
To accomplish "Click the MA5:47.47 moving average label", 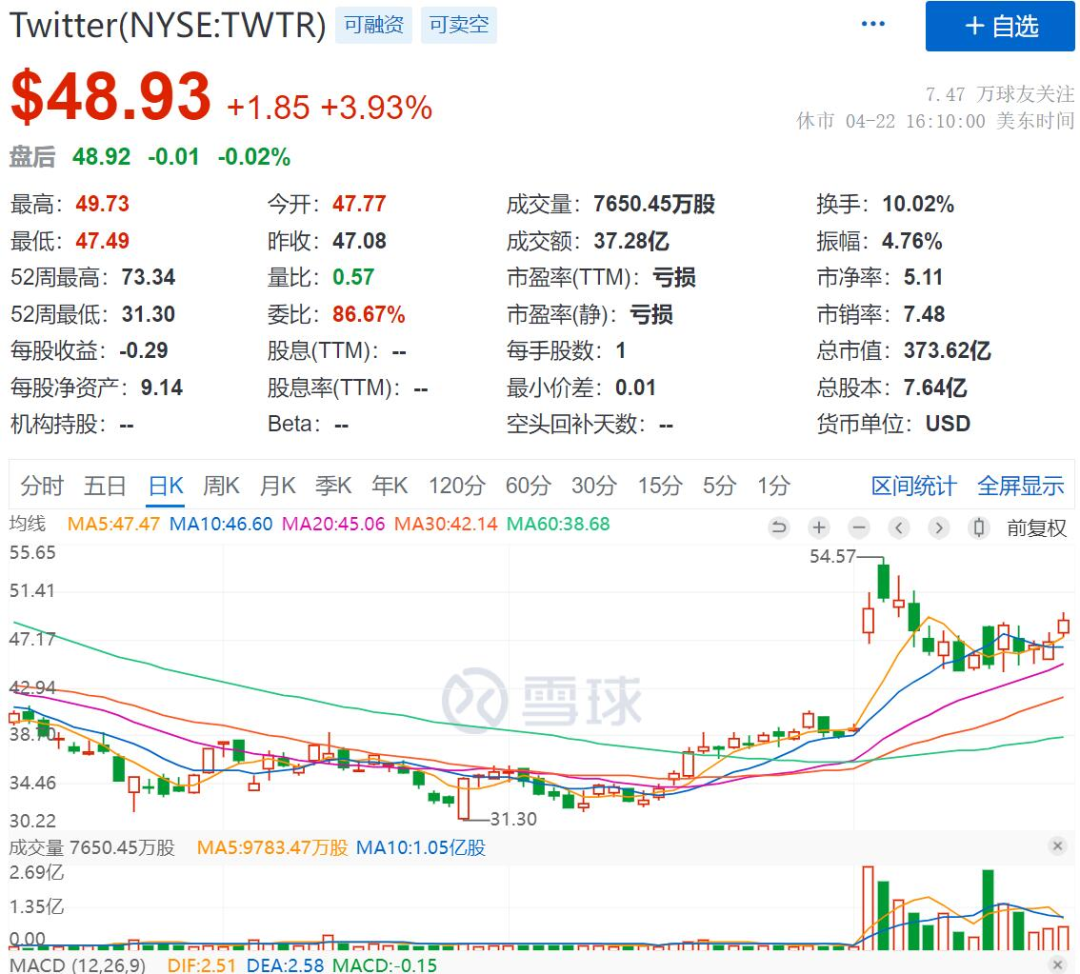I will [x=114, y=524].
